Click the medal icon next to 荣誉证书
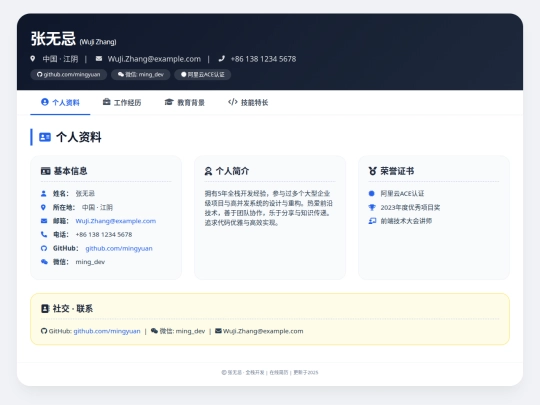 point(373,171)
